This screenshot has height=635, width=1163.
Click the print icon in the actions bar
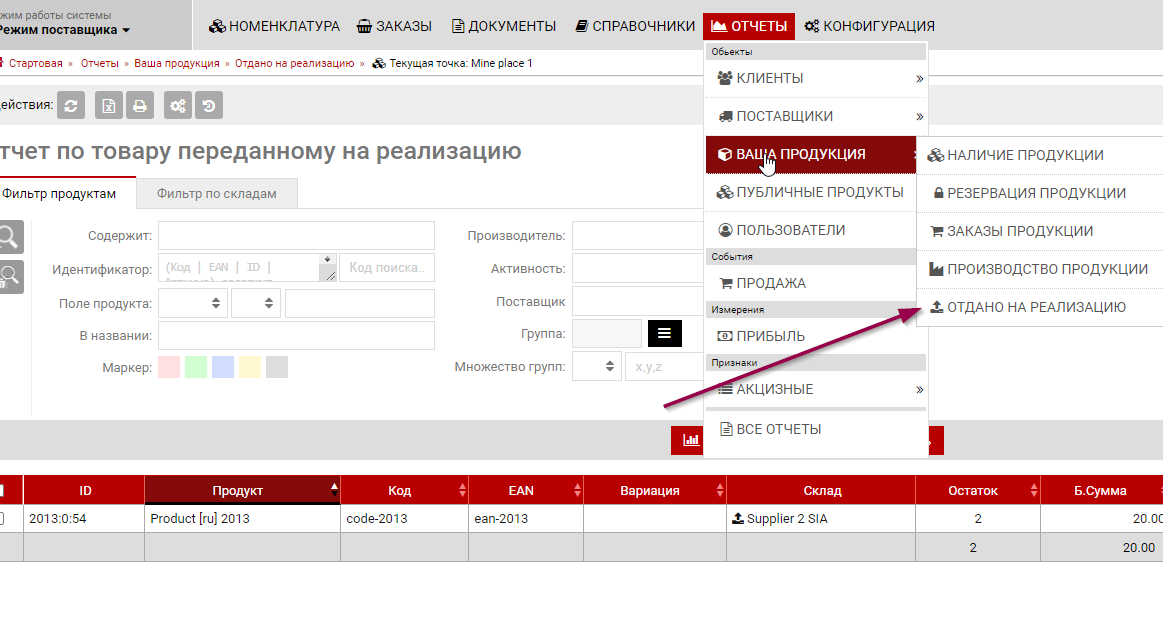[x=139, y=105]
